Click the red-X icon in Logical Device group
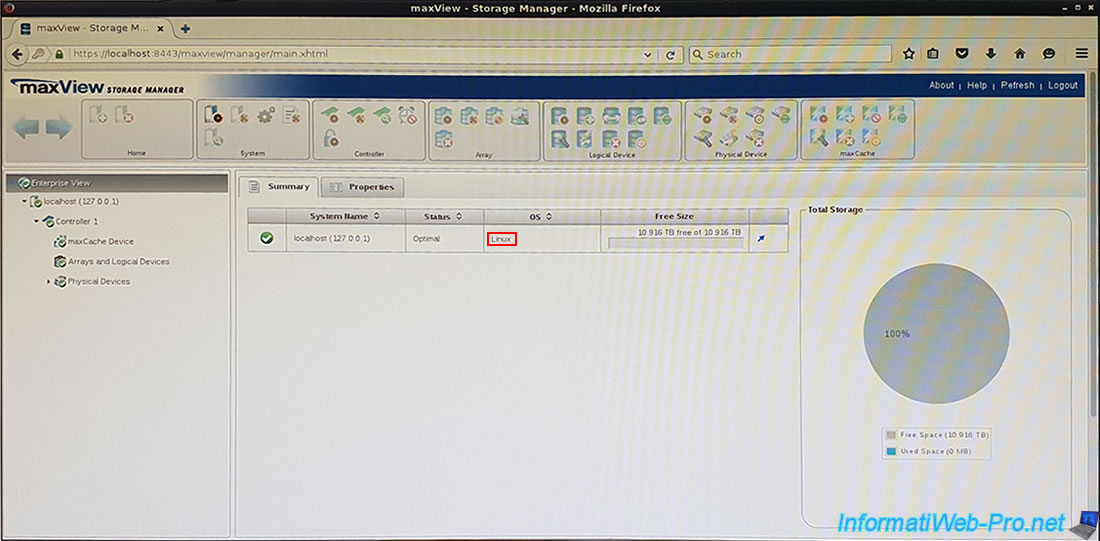This screenshot has height=541, width=1100. click(x=611, y=138)
